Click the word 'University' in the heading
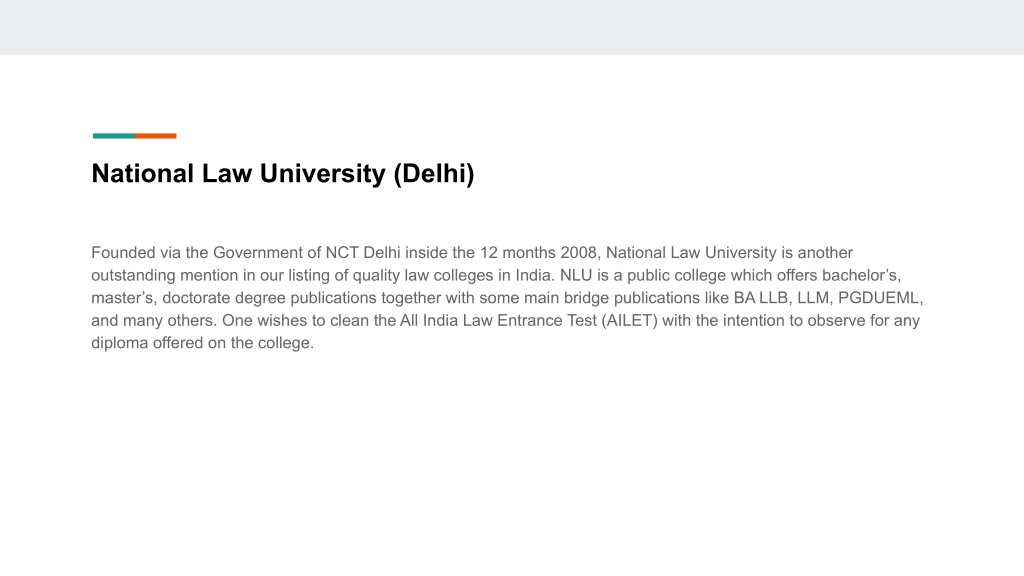The image size is (1024, 576). (323, 174)
